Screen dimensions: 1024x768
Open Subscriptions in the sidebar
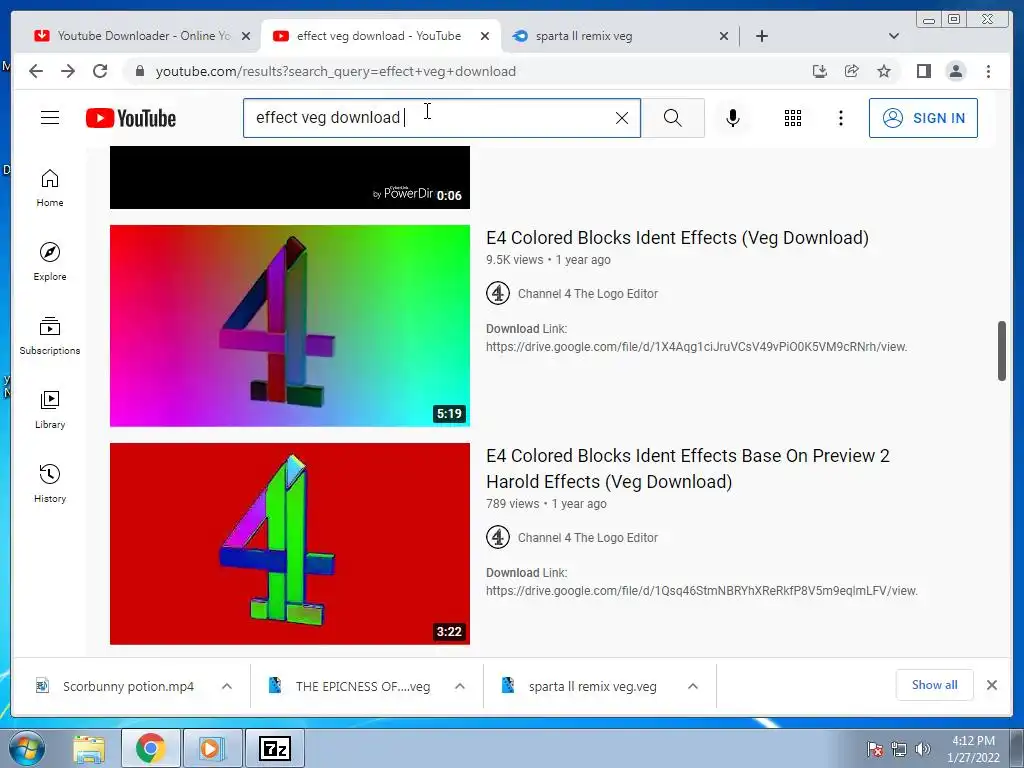50,336
